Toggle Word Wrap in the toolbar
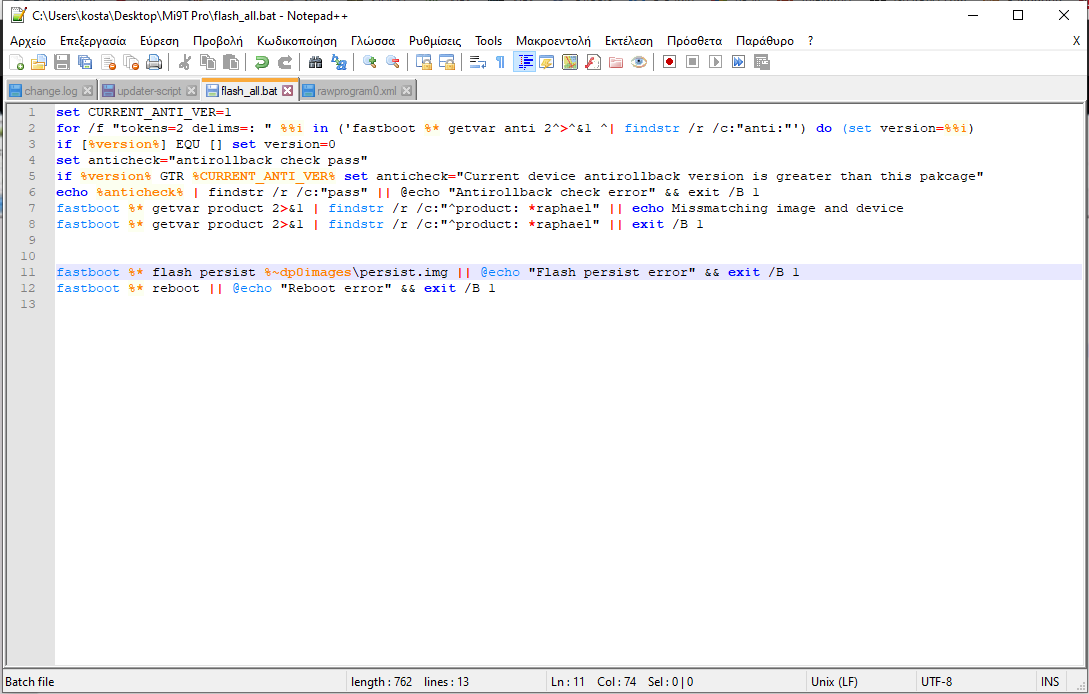The height and width of the screenshot is (694, 1089). coord(477,62)
